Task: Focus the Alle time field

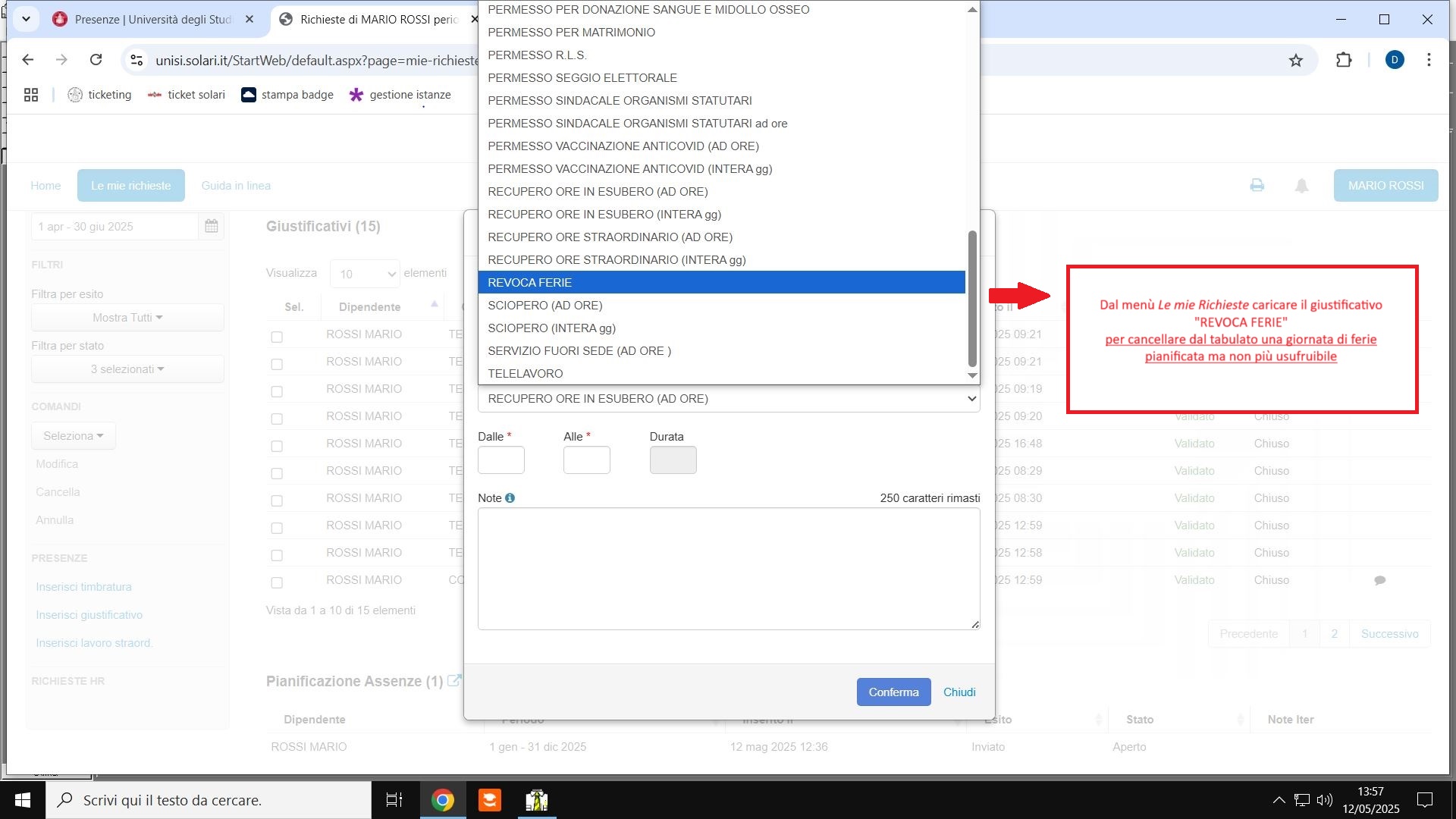Action: click(x=586, y=460)
